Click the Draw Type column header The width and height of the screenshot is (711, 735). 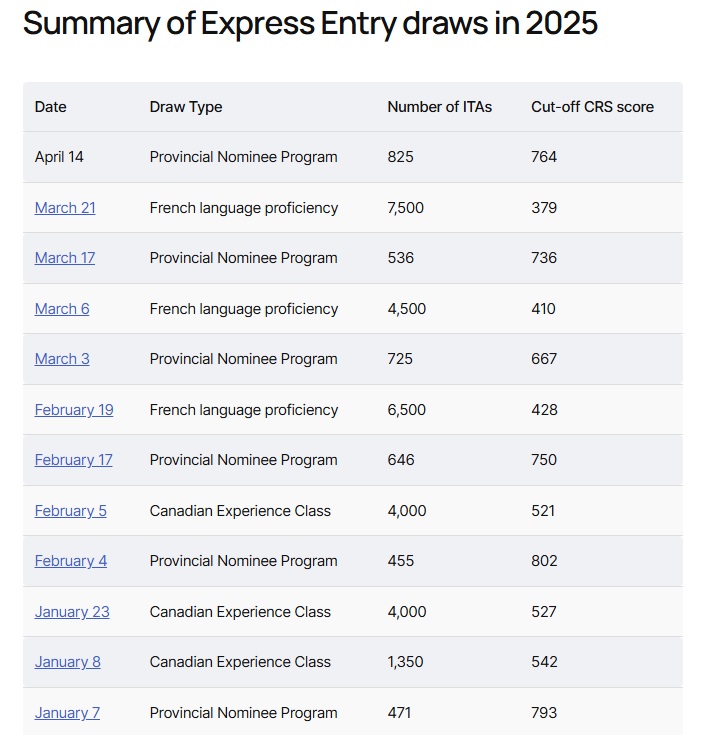186,107
